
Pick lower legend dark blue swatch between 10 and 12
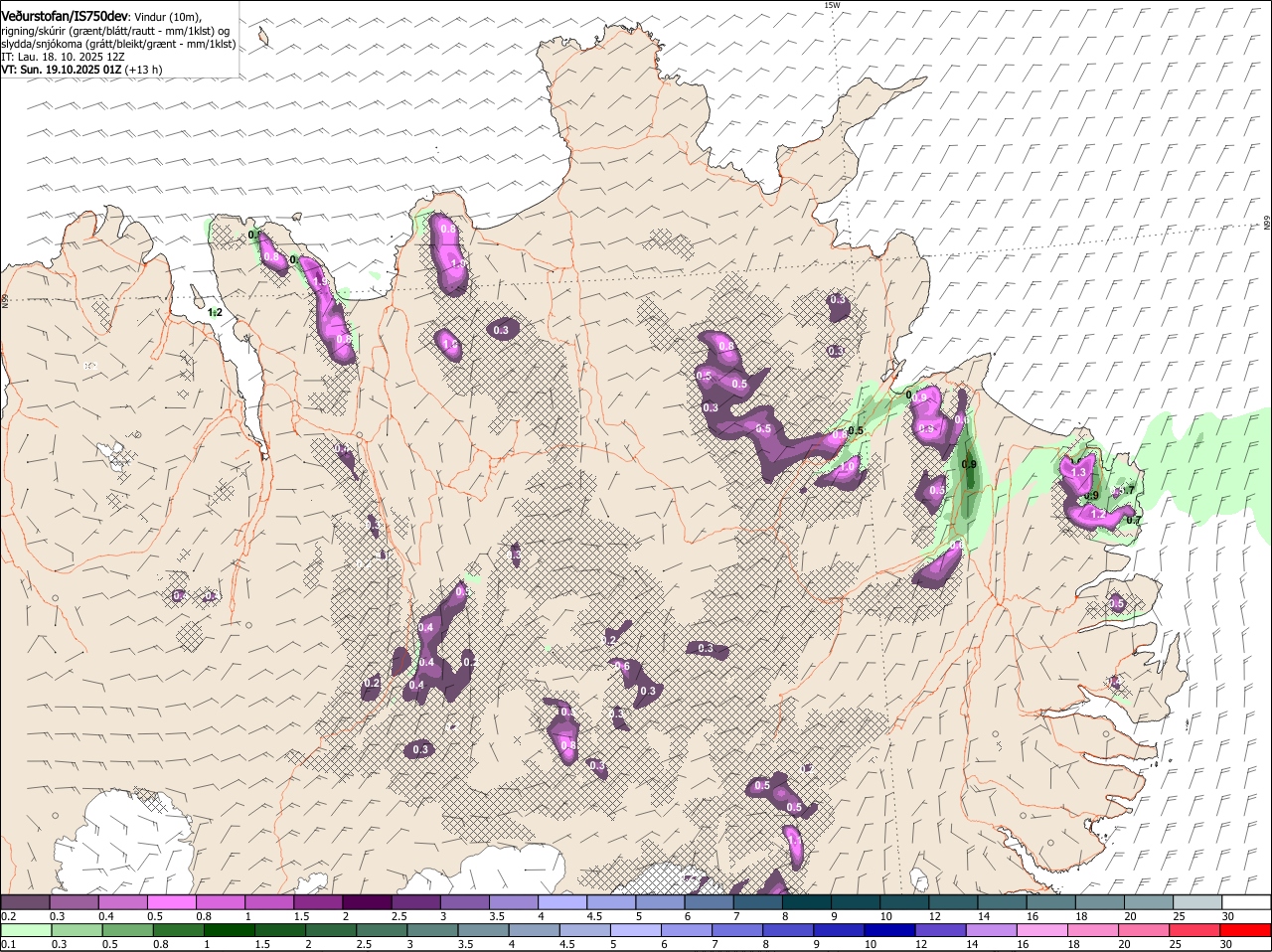click(x=889, y=930)
